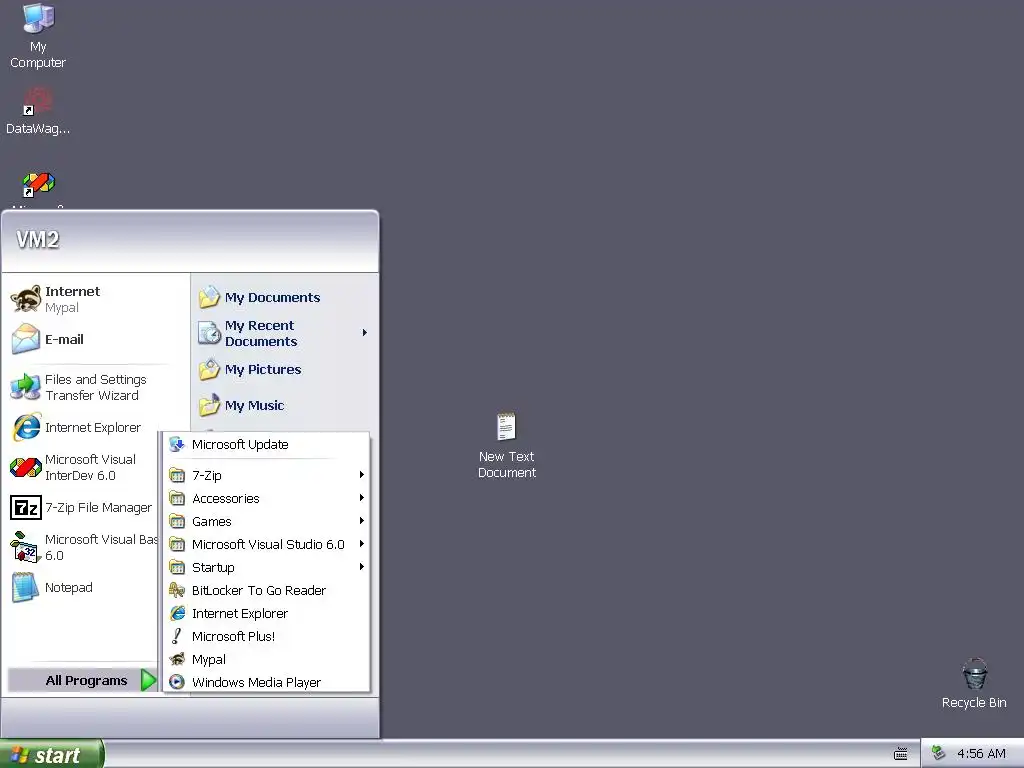Open the E-mail entry text
Image resolution: width=1024 pixels, height=768 pixels.
tap(64, 340)
